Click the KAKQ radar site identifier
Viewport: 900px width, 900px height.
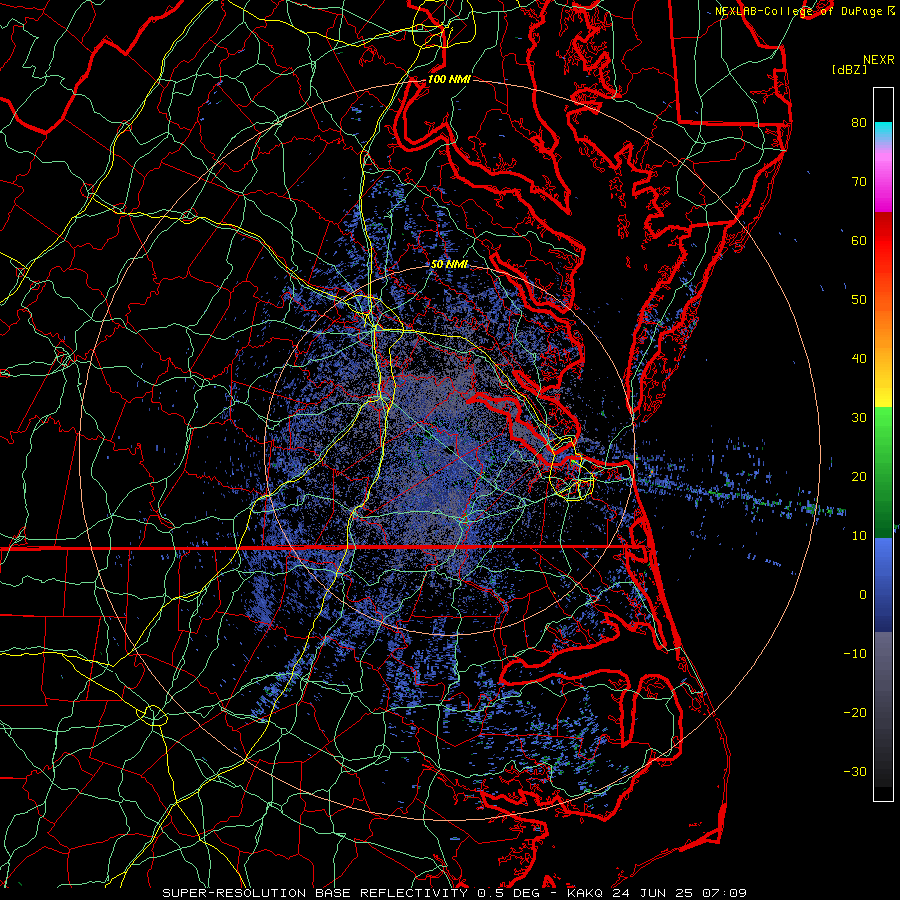[585, 893]
